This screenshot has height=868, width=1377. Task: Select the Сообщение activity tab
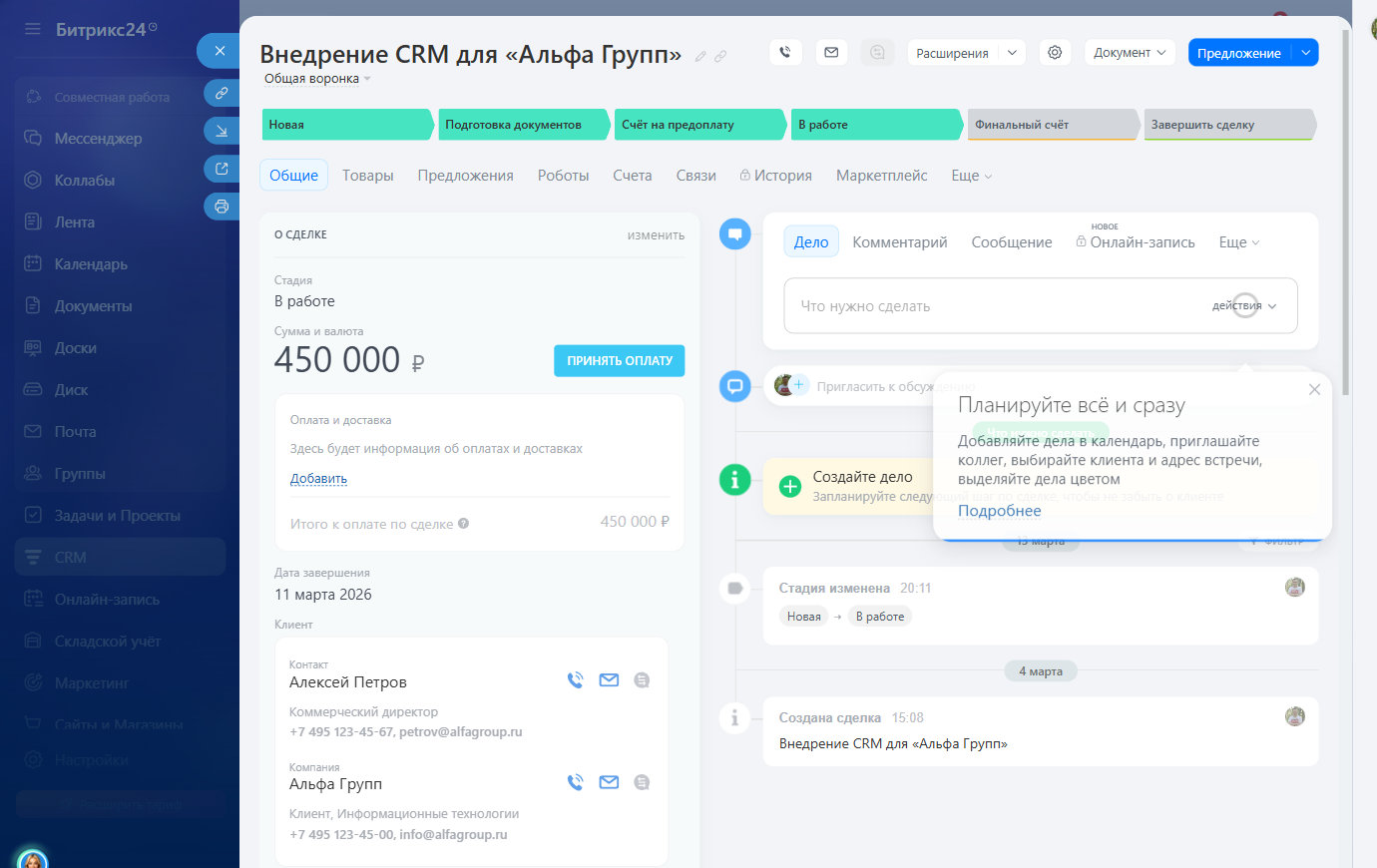pos(1012,242)
